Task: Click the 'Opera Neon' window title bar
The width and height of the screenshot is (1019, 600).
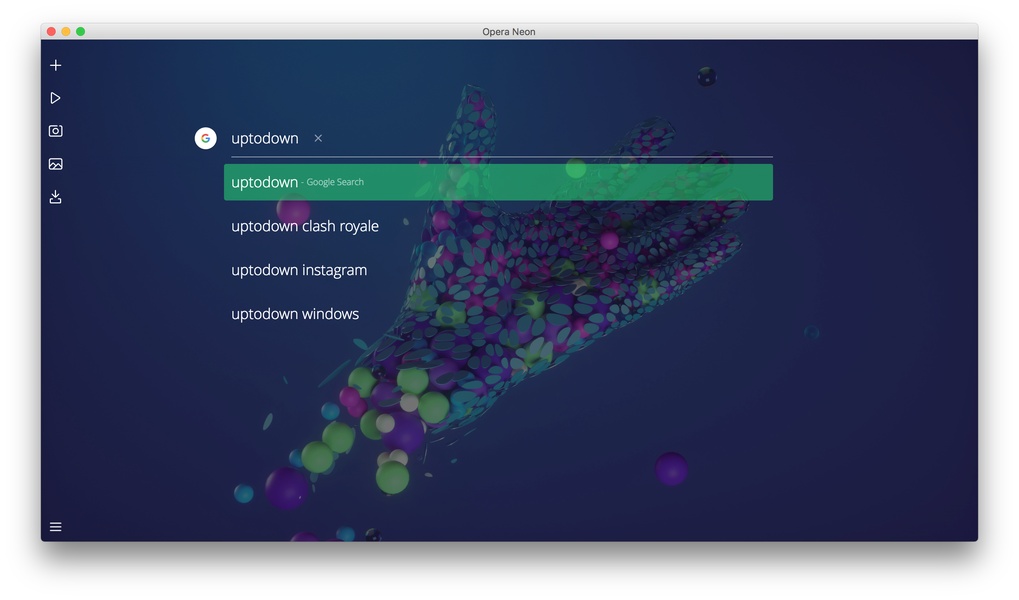Action: pos(508,32)
